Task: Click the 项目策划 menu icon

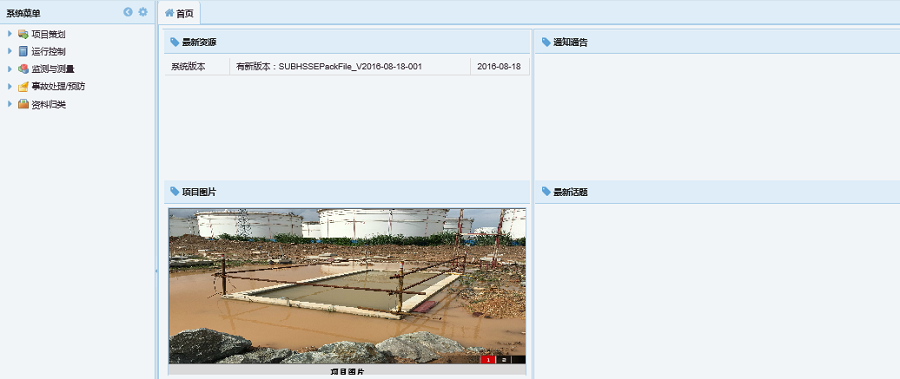Action: (23, 34)
